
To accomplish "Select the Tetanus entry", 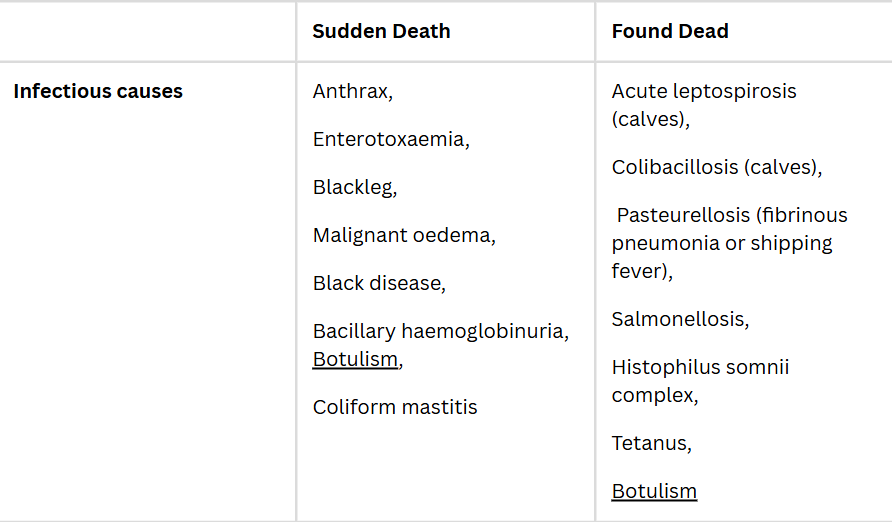I will tap(650, 443).
